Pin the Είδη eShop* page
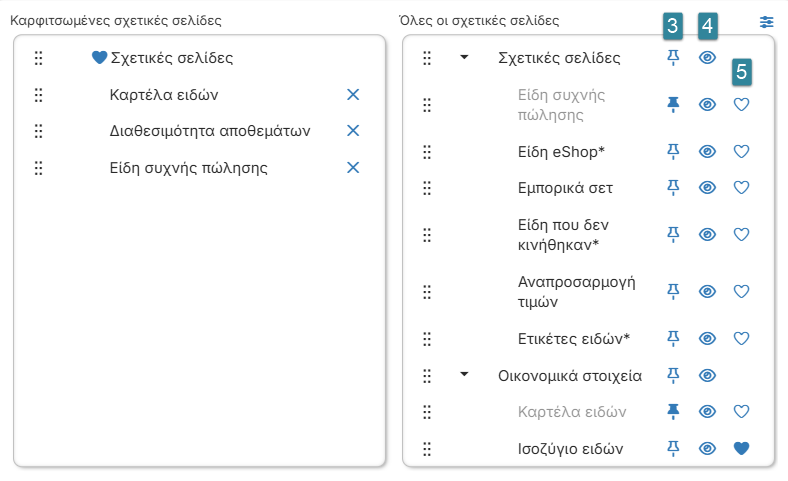 [x=673, y=151]
